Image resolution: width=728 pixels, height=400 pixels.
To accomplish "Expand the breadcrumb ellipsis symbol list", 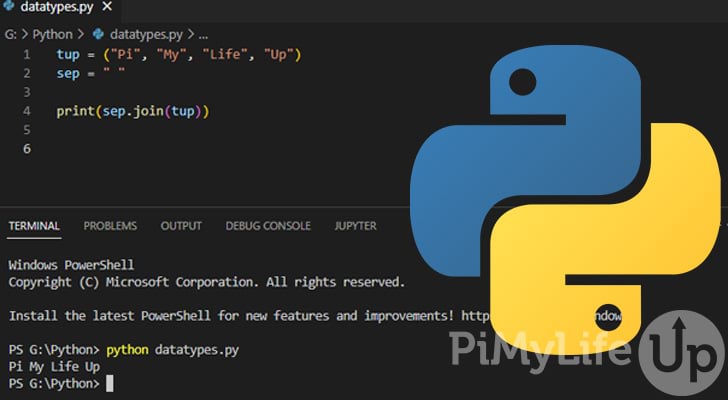I will [203, 35].
